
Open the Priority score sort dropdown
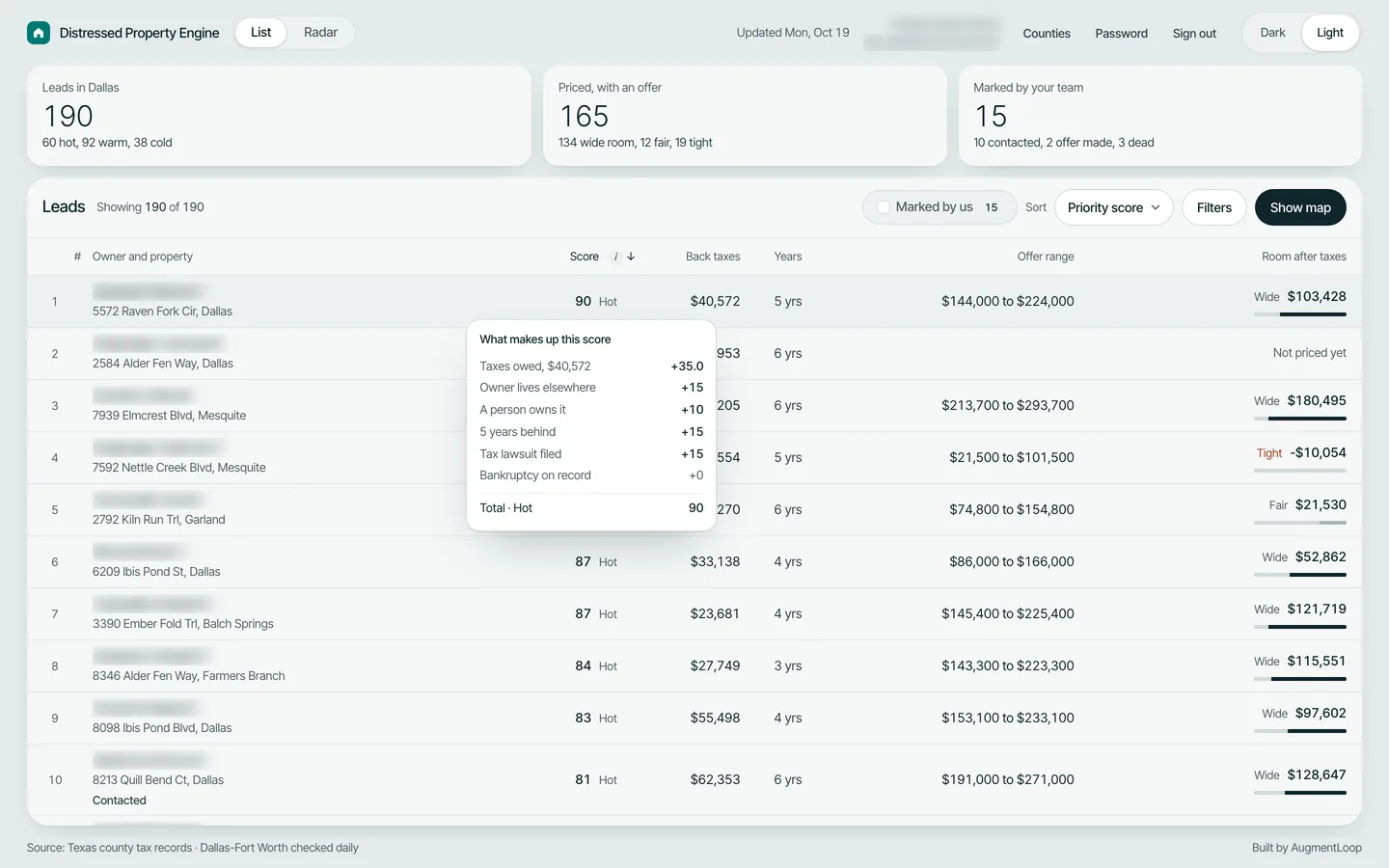[x=1114, y=207]
